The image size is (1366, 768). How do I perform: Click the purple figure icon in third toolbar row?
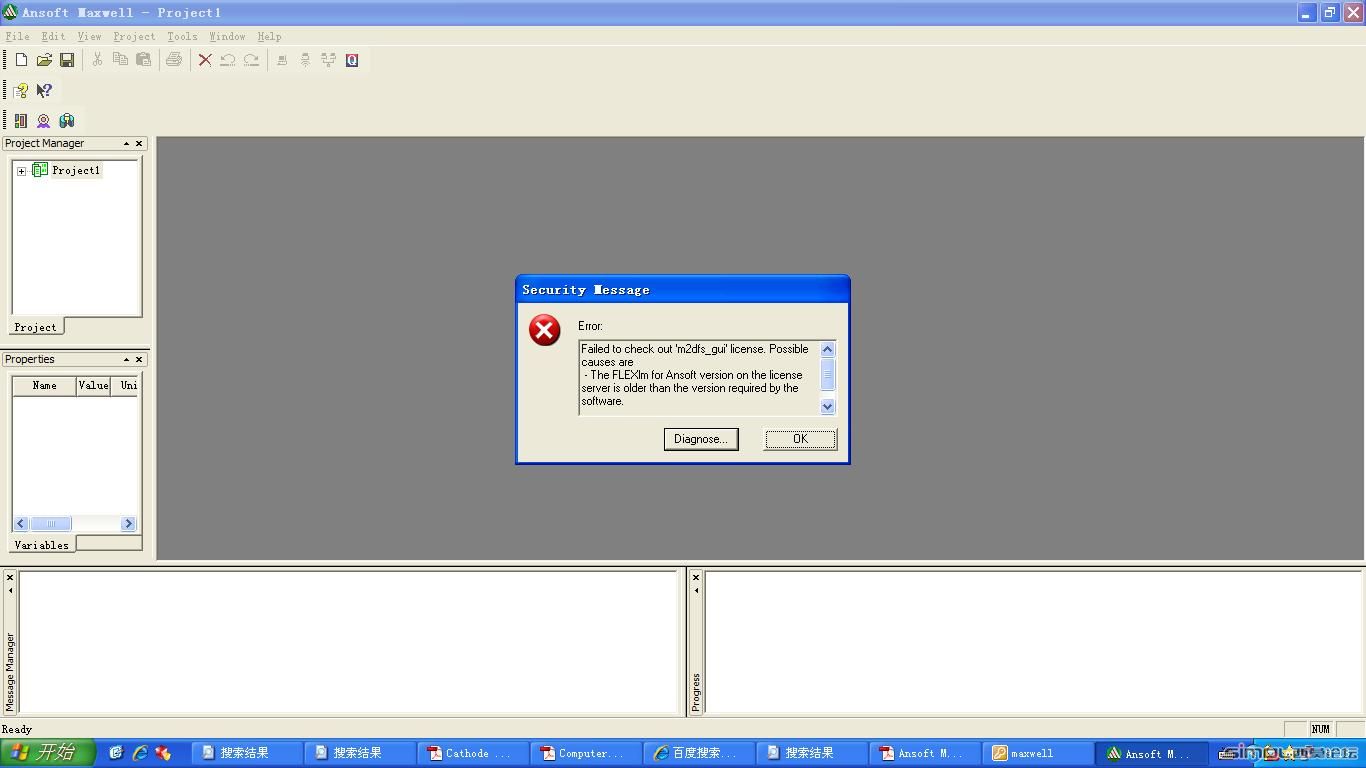pyautogui.click(x=44, y=120)
